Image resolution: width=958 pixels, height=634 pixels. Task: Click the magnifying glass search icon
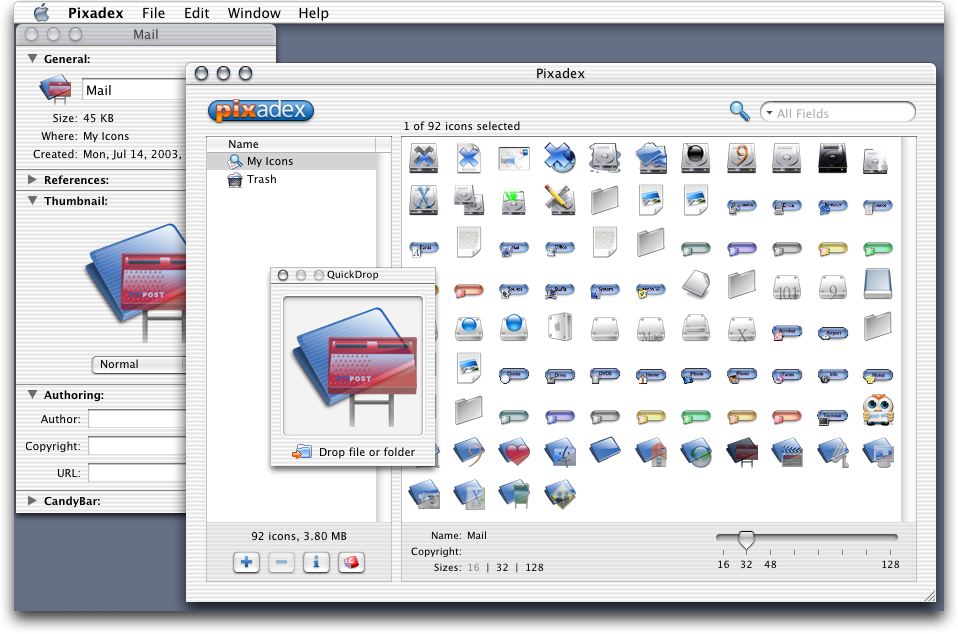coord(739,111)
